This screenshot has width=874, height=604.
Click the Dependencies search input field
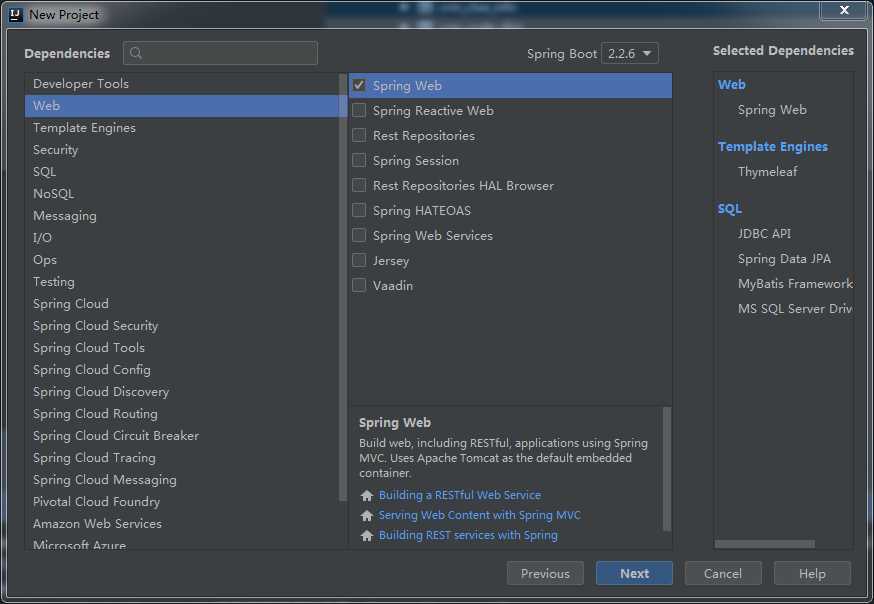coord(221,53)
